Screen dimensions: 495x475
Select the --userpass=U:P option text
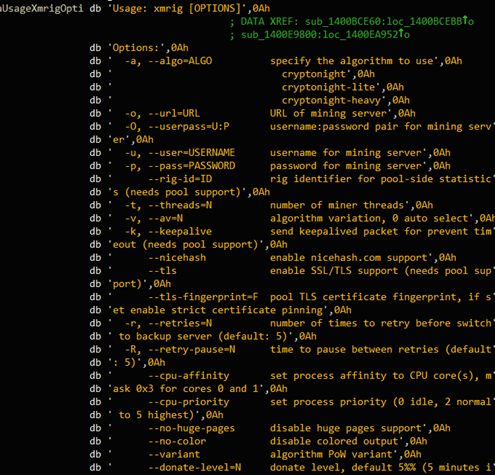pyautogui.click(x=177, y=127)
